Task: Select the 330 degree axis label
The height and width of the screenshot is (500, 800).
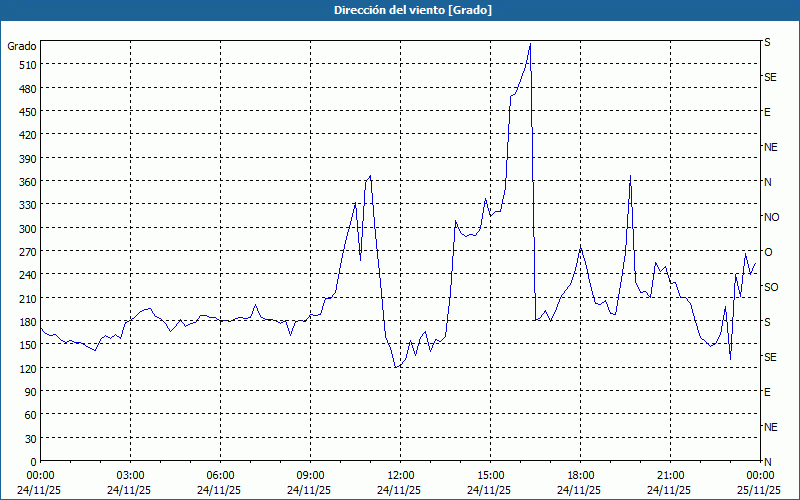Action: [x=28, y=205]
